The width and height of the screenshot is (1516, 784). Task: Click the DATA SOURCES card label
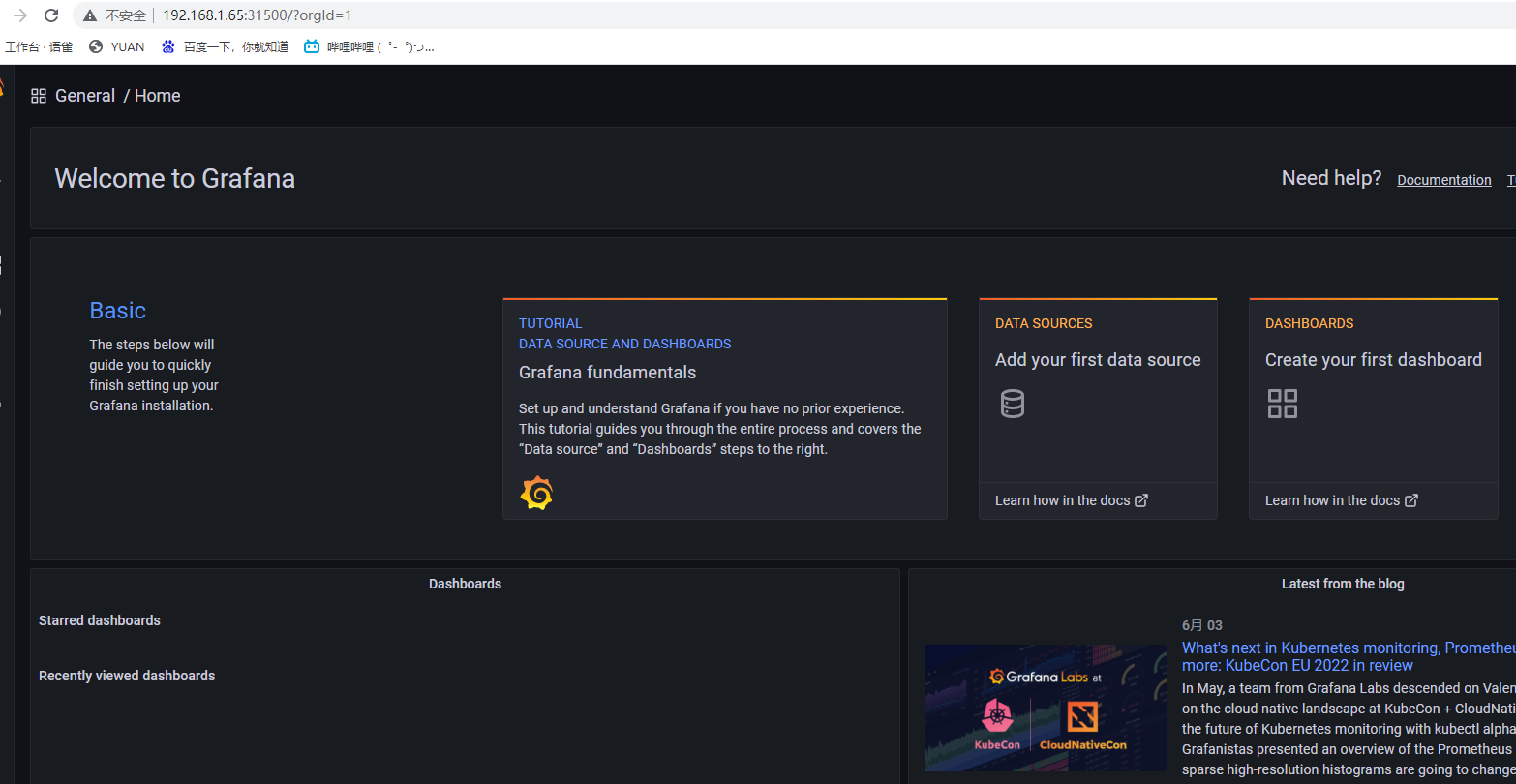click(x=1044, y=323)
